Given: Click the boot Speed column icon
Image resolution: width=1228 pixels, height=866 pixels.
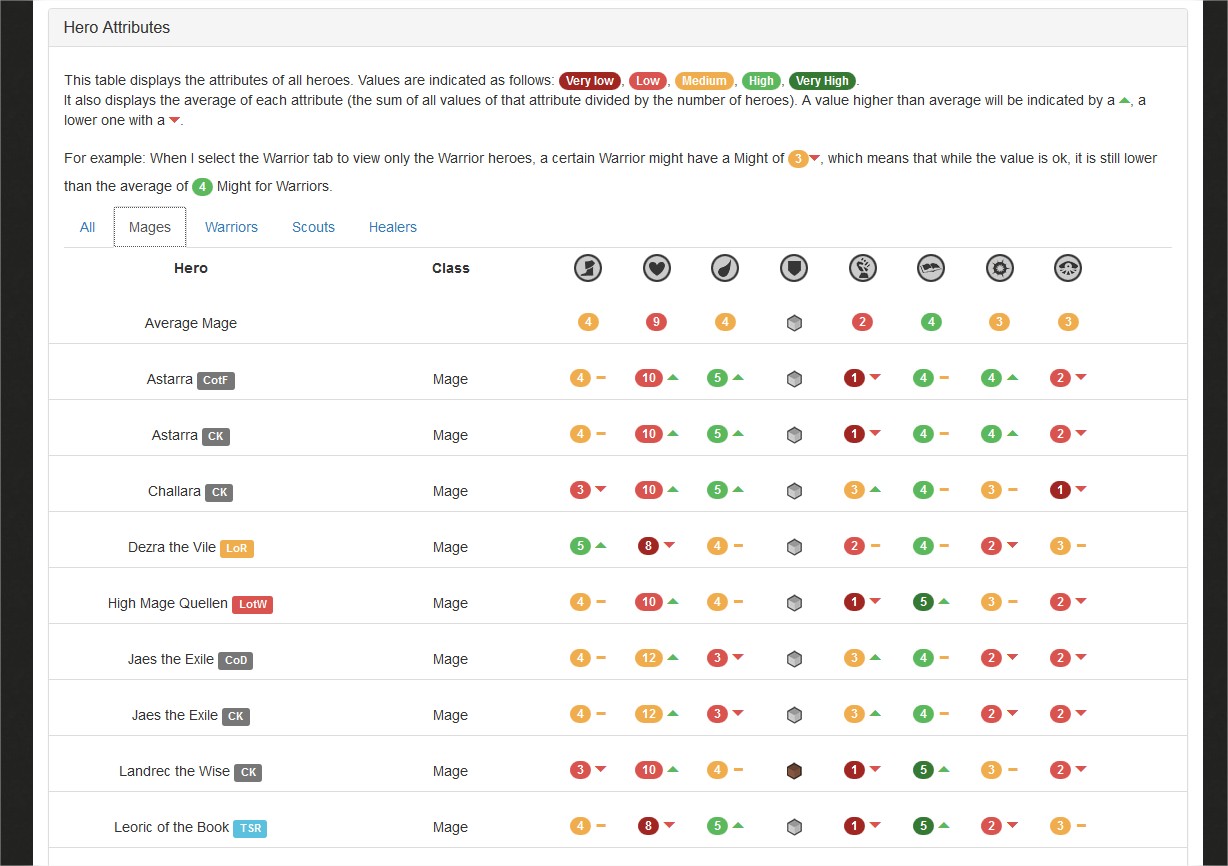Looking at the screenshot, I should pos(588,268).
